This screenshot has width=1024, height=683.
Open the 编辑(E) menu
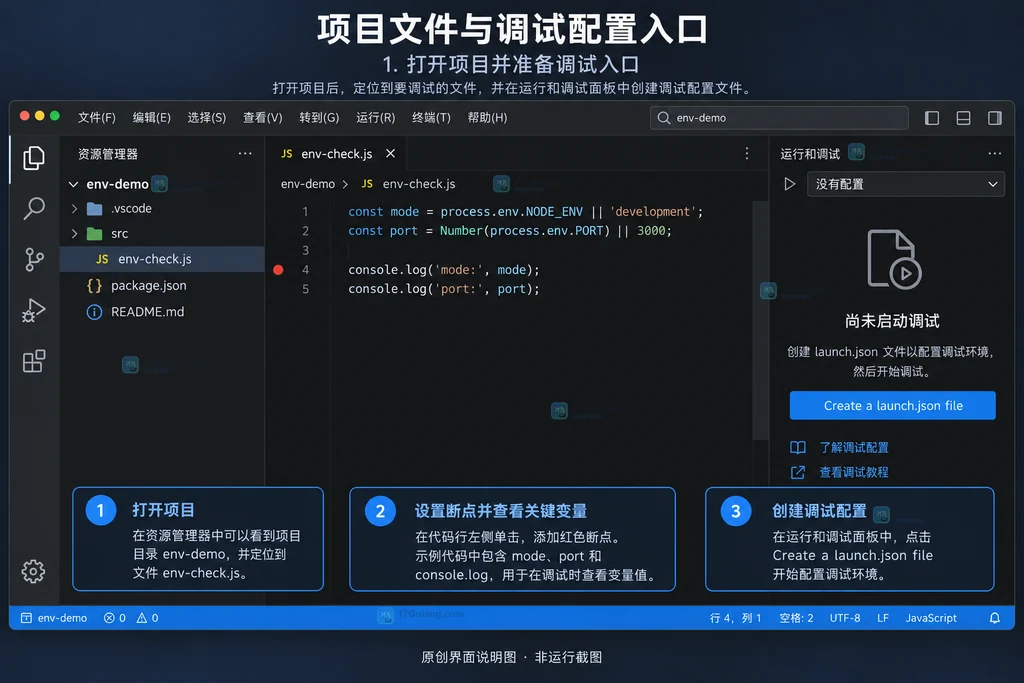pyautogui.click(x=152, y=118)
